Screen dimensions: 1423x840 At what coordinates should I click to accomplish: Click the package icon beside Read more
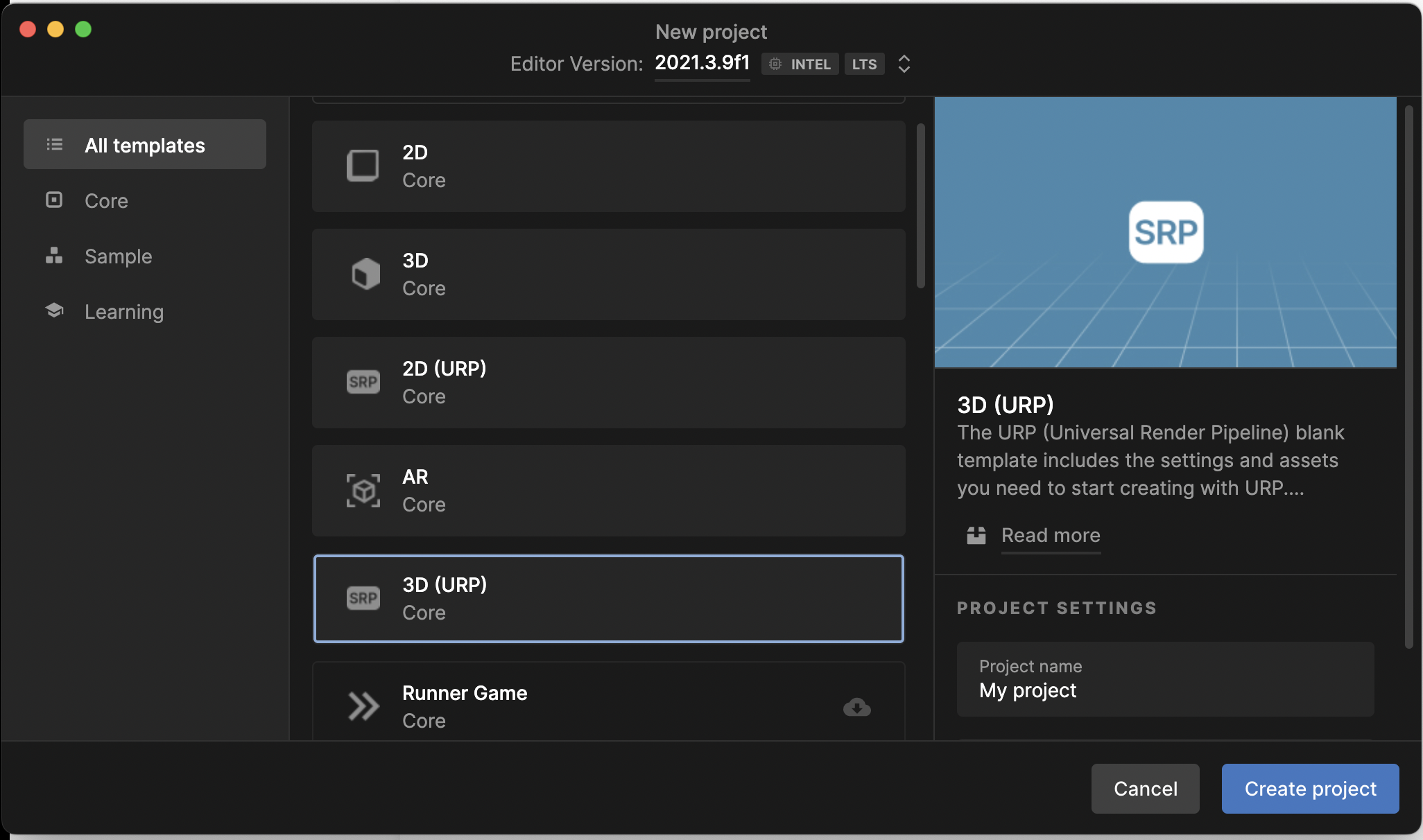(976, 535)
